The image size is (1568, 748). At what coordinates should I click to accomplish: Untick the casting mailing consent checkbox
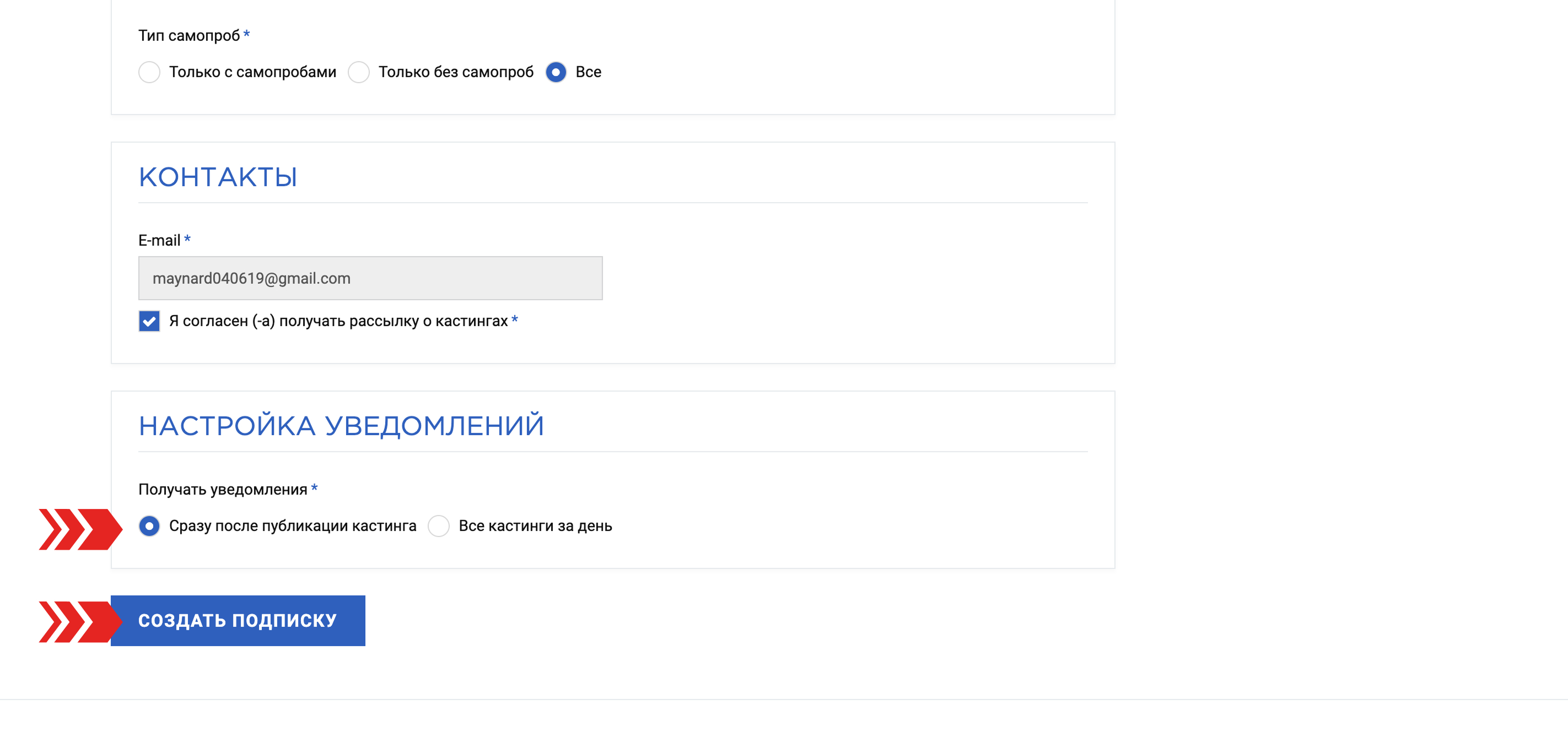[149, 321]
